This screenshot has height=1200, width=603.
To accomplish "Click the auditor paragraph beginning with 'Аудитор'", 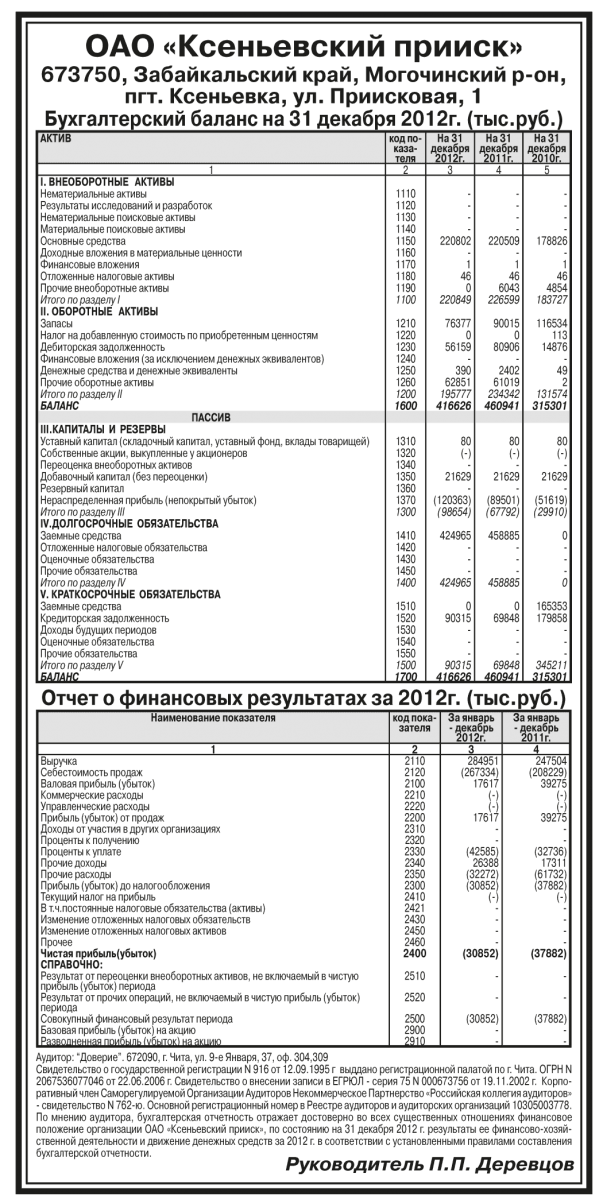I will [x=301, y=1100].
